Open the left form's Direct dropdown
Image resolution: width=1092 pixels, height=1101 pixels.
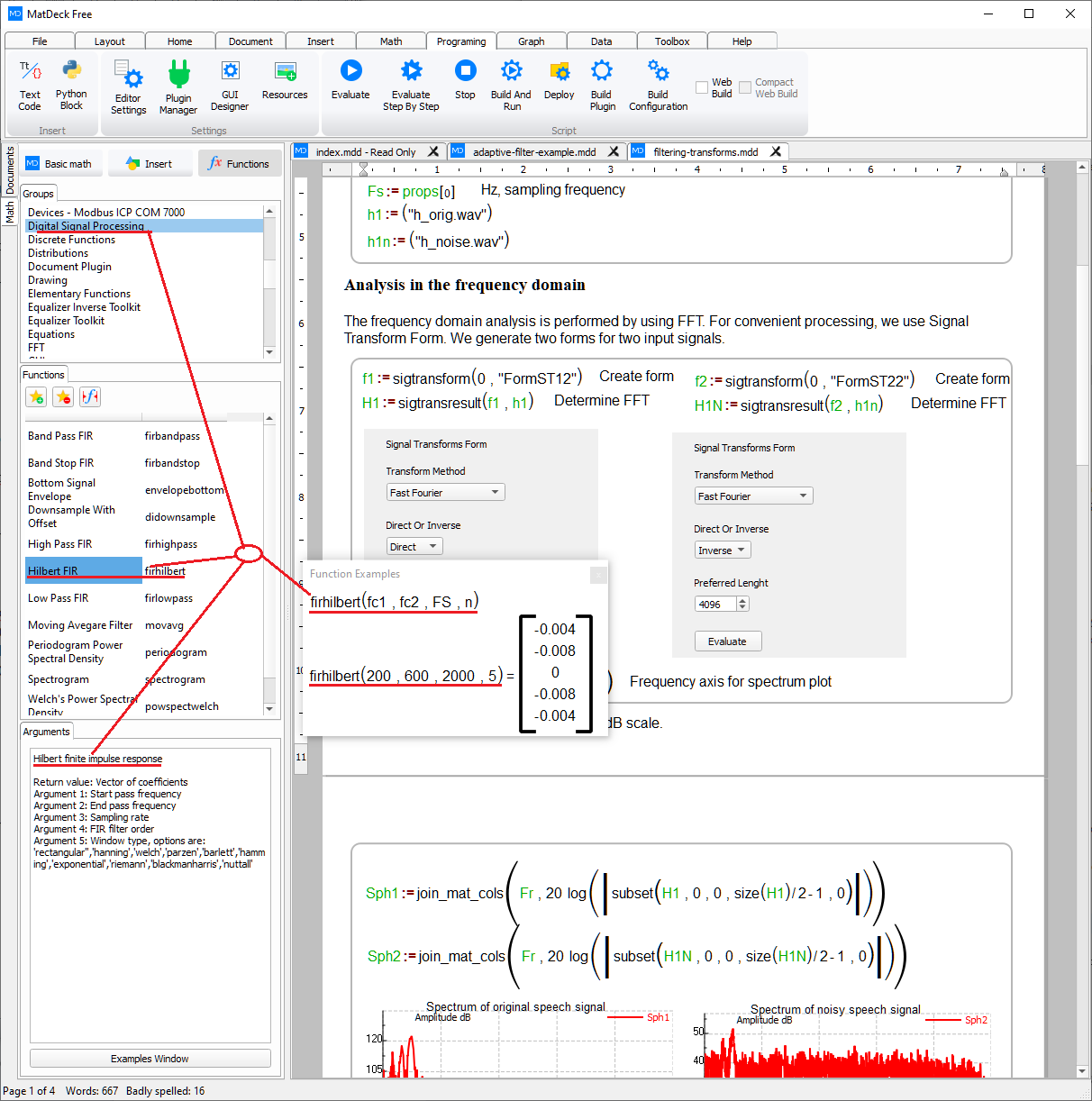click(415, 547)
